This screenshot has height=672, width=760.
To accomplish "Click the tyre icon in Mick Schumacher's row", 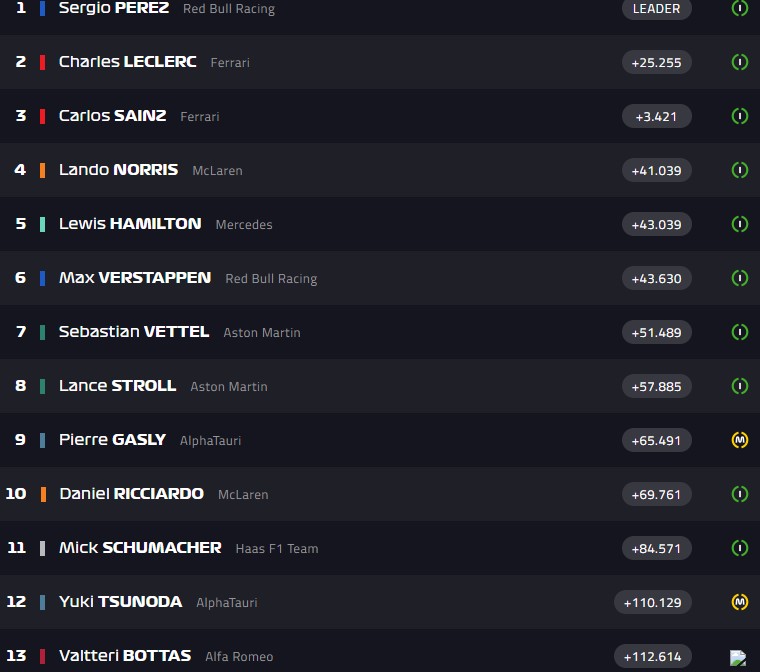I will click(740, 548).
